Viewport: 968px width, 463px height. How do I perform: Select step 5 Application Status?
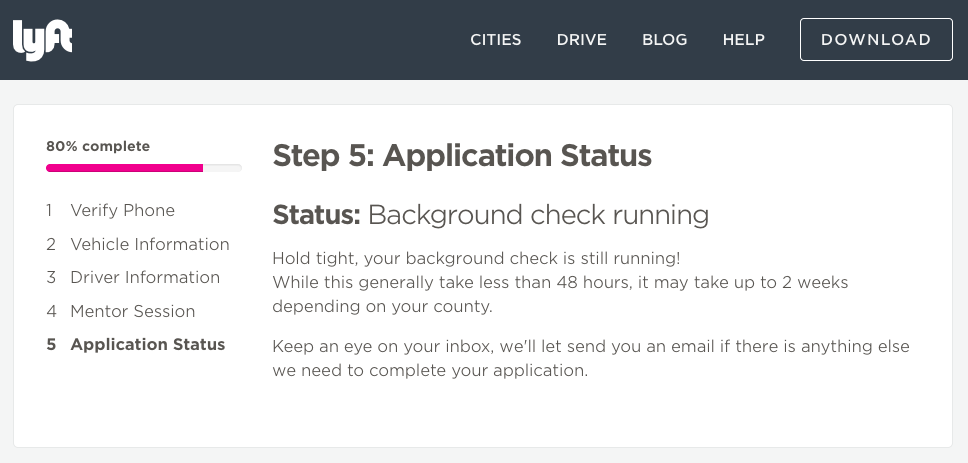(x=136, y=344)
